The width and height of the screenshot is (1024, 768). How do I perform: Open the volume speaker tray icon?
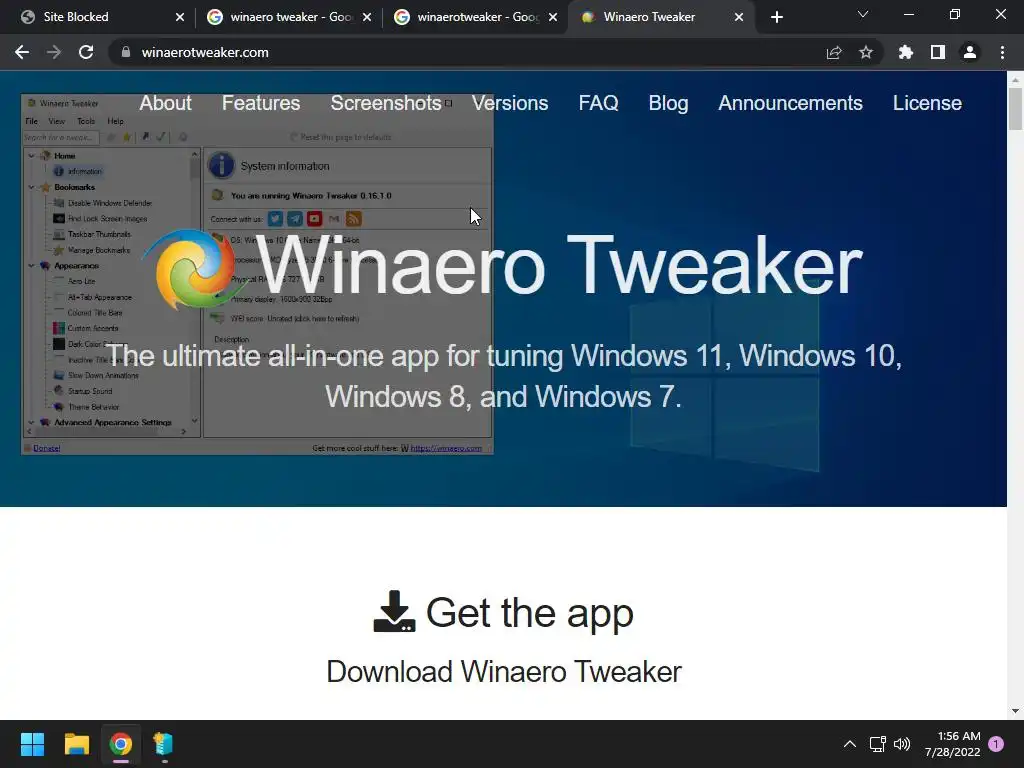pos(902,744)
